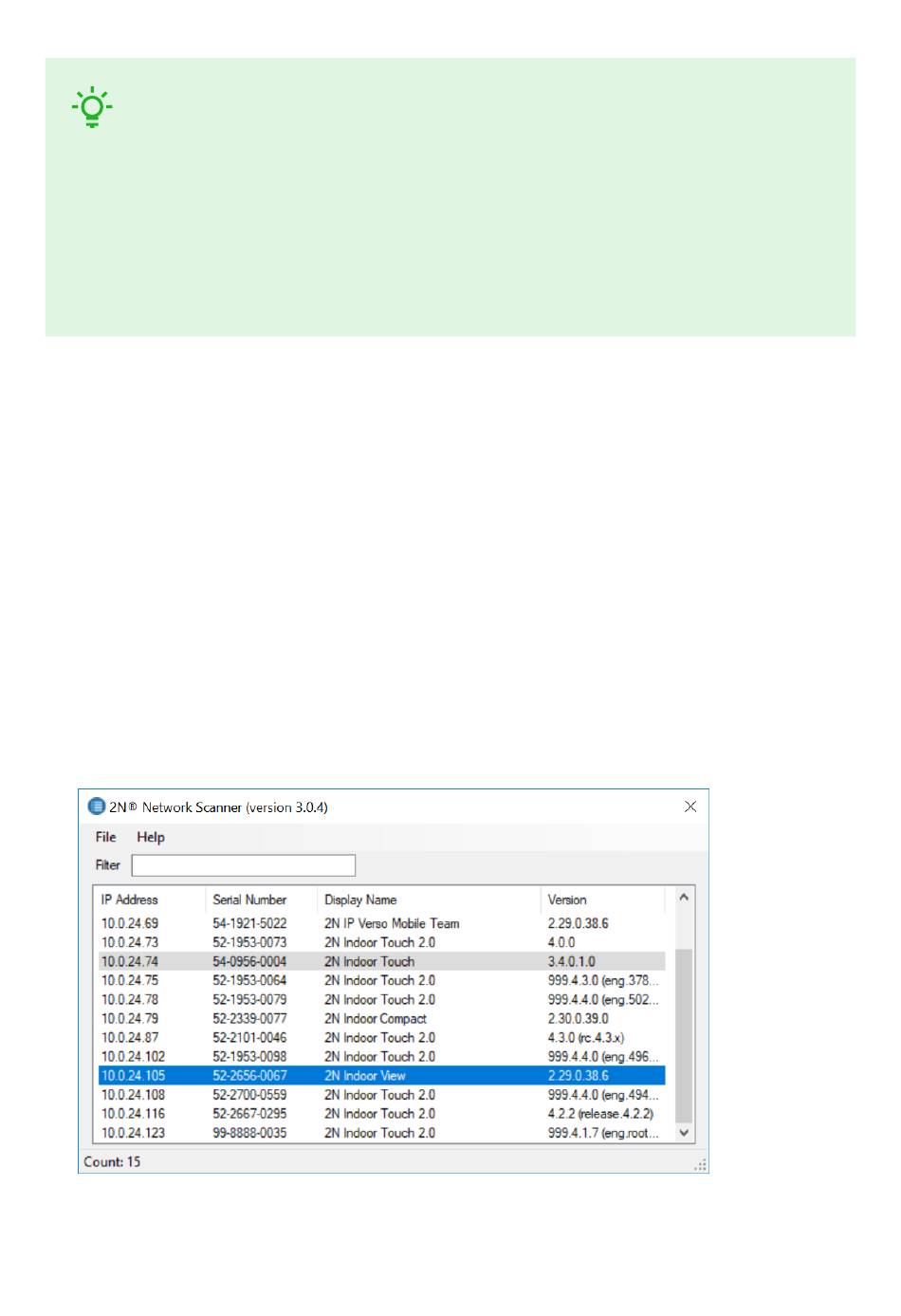This screenshot has width=901, height=1316.
Task: Select the highlighted row 10.0.24.105
Action: point(382,1075)
